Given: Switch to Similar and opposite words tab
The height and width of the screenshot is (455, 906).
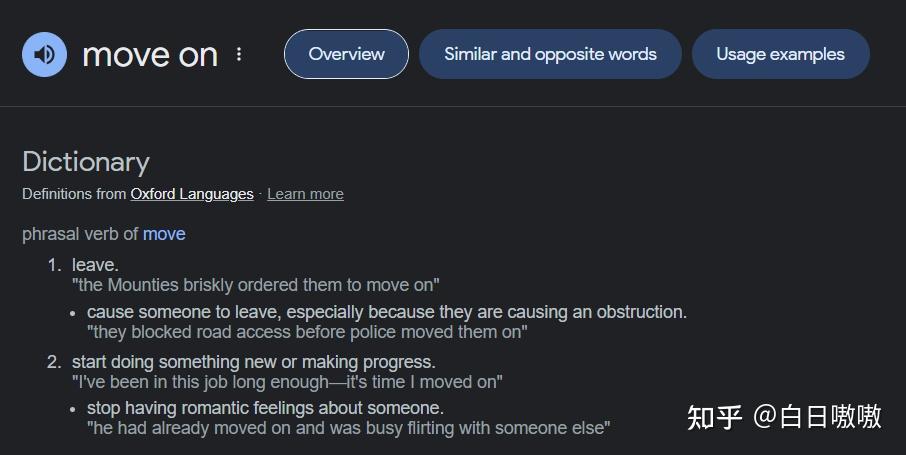Looking at the screenshot, I should (550, 54).
